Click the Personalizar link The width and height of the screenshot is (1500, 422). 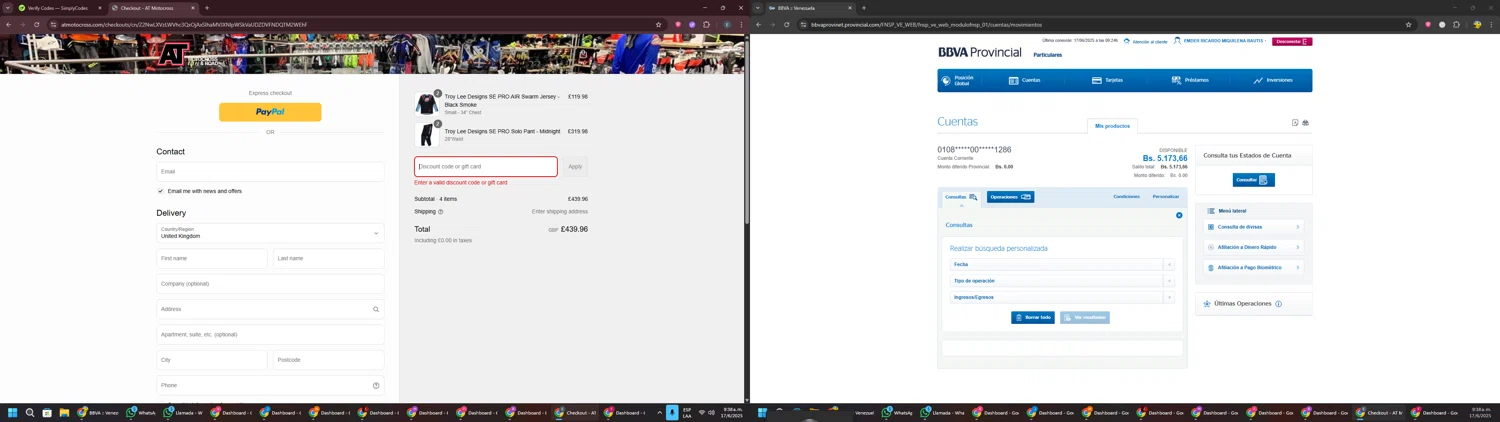(x=1166, y=197)
